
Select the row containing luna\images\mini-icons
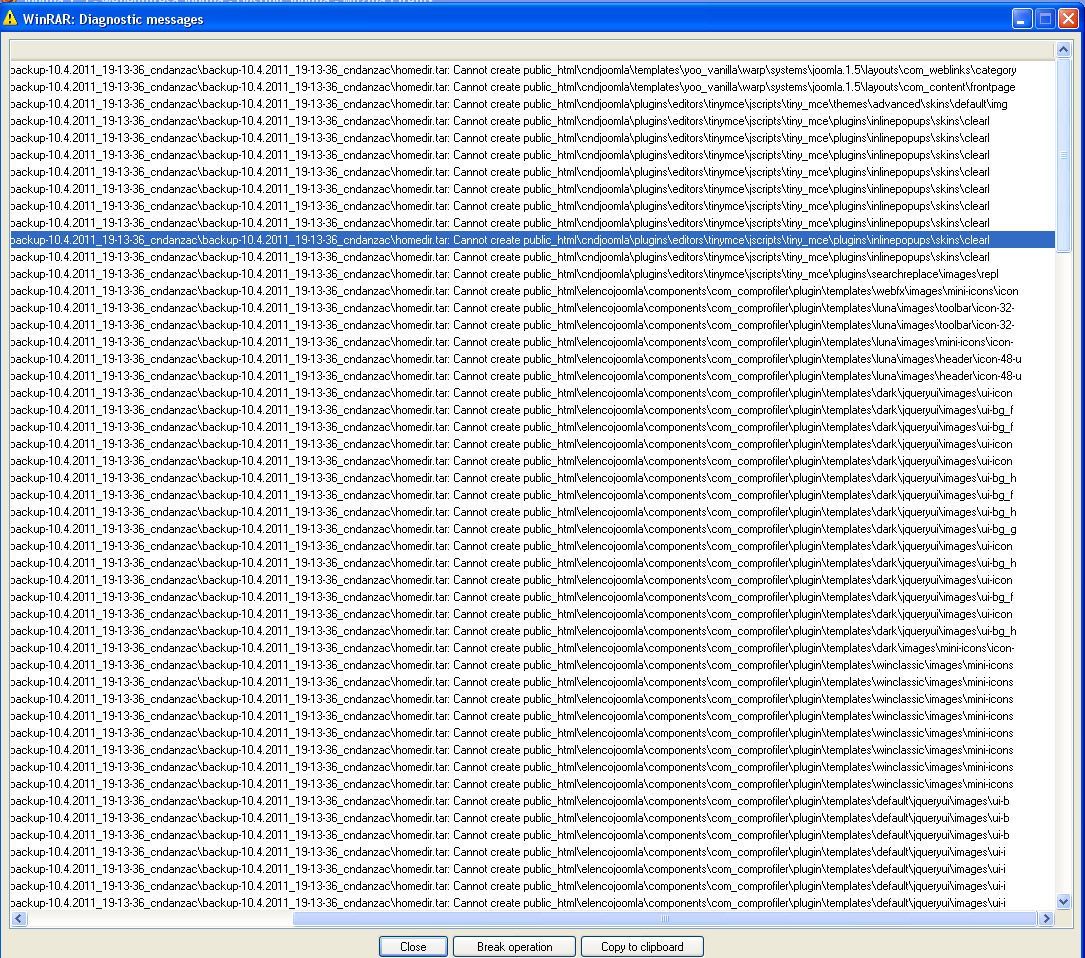532,342
